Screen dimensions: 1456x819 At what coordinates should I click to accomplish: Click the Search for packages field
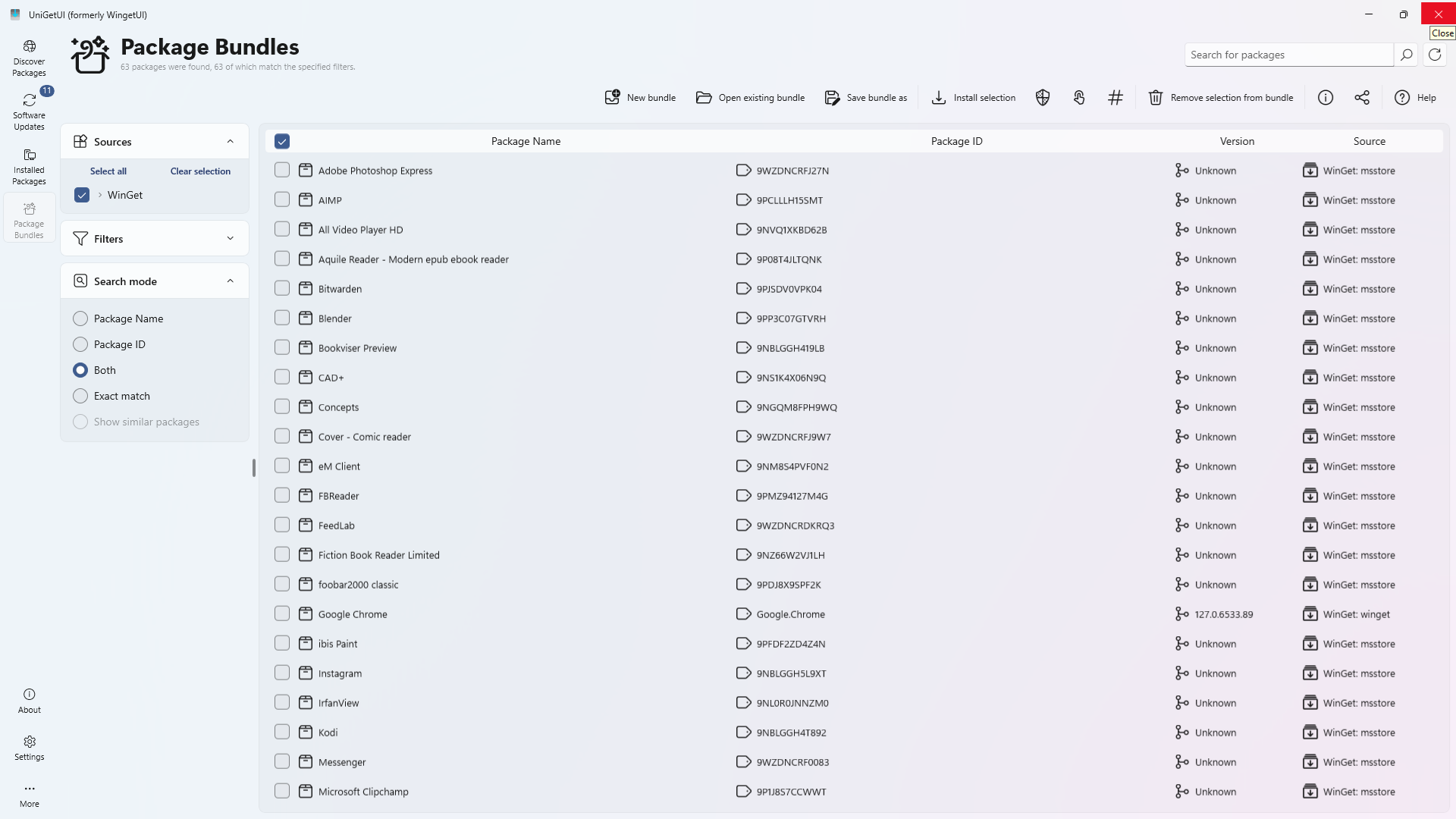click(1288, 55)
